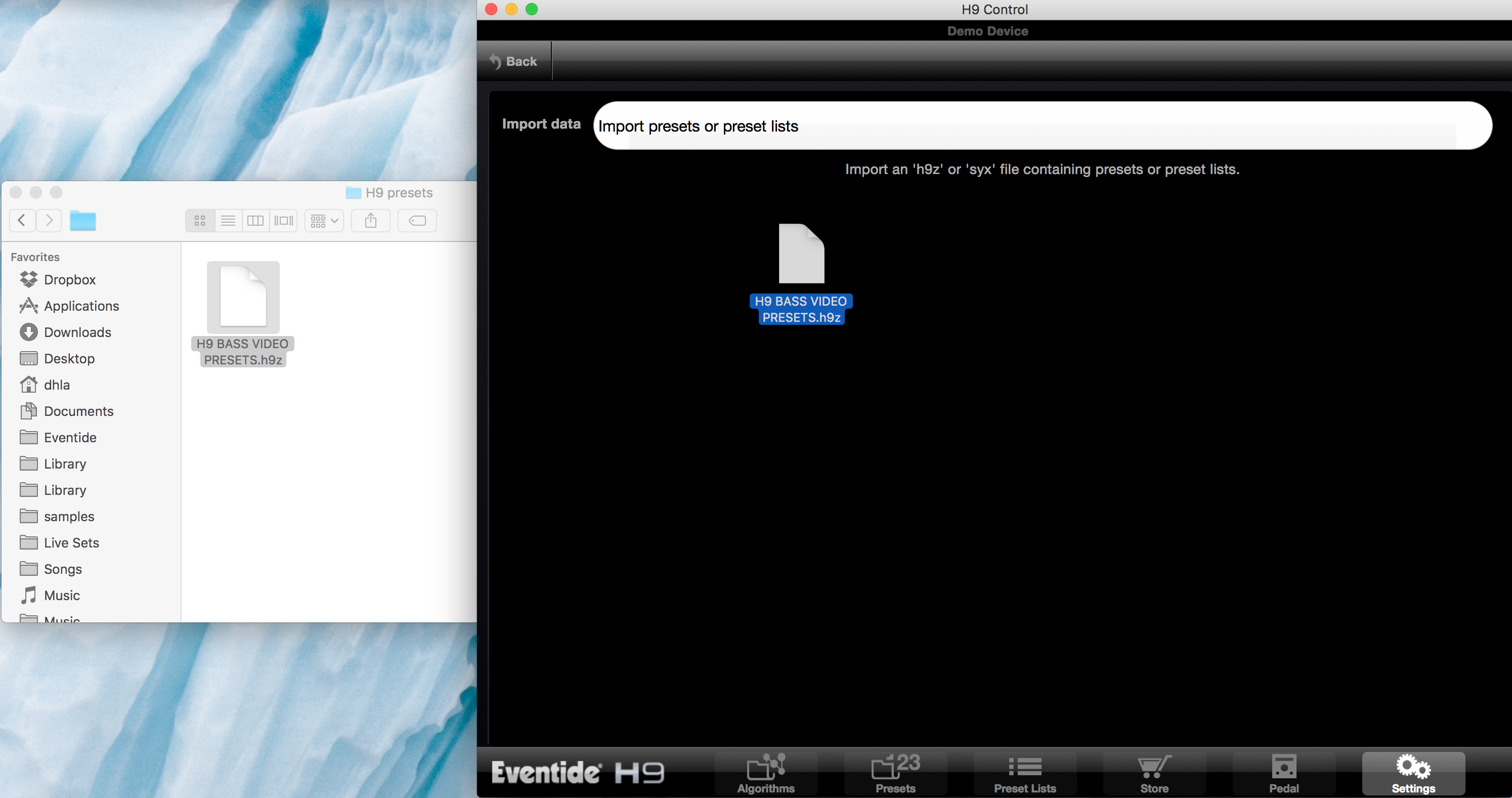Open Documents in Finder sidebar
Viewport: 1512px width, 798px height.
point(78,411)
